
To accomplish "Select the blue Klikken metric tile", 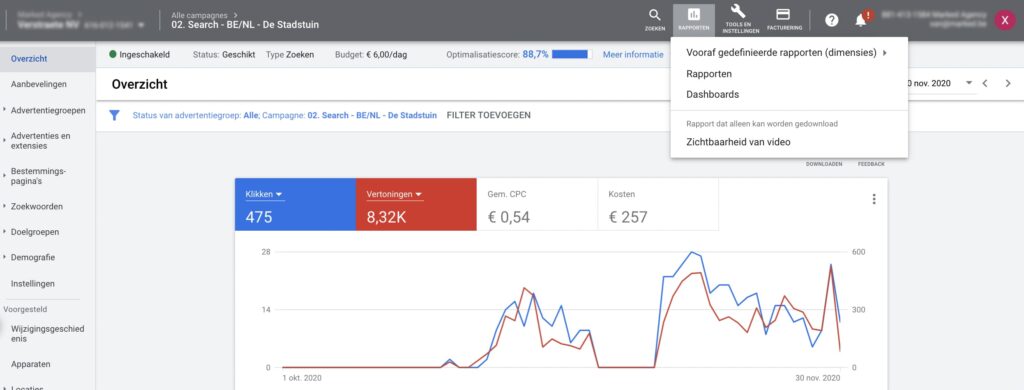I will 295,205.
